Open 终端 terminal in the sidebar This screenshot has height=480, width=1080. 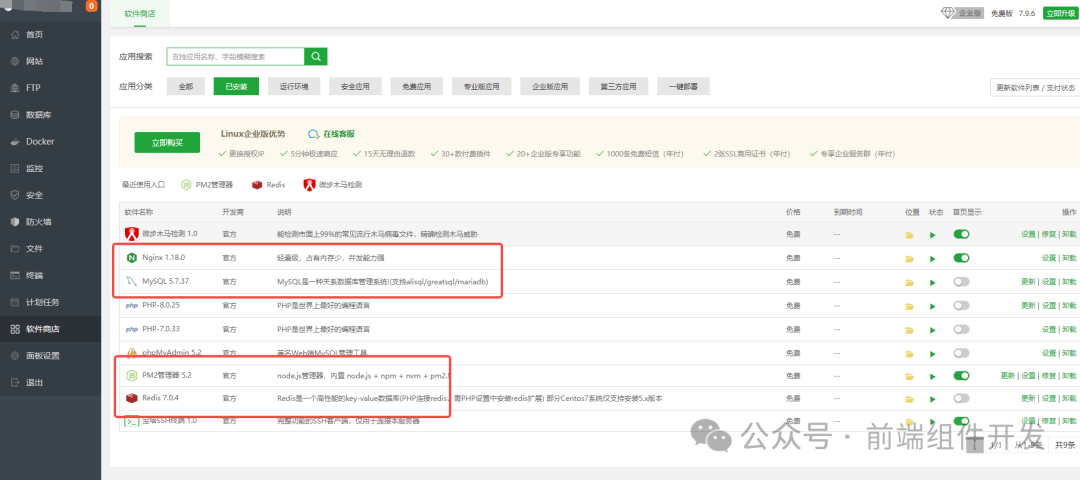point(34,275)
